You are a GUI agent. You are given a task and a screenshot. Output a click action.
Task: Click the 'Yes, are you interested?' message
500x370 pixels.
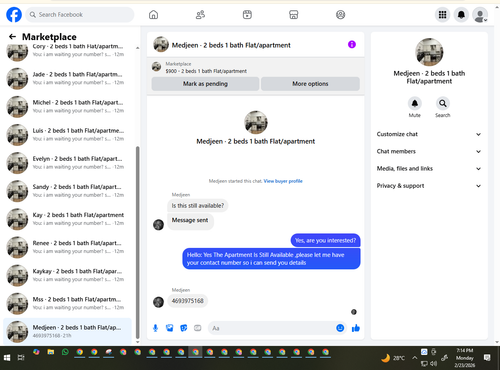pos(325,240)
